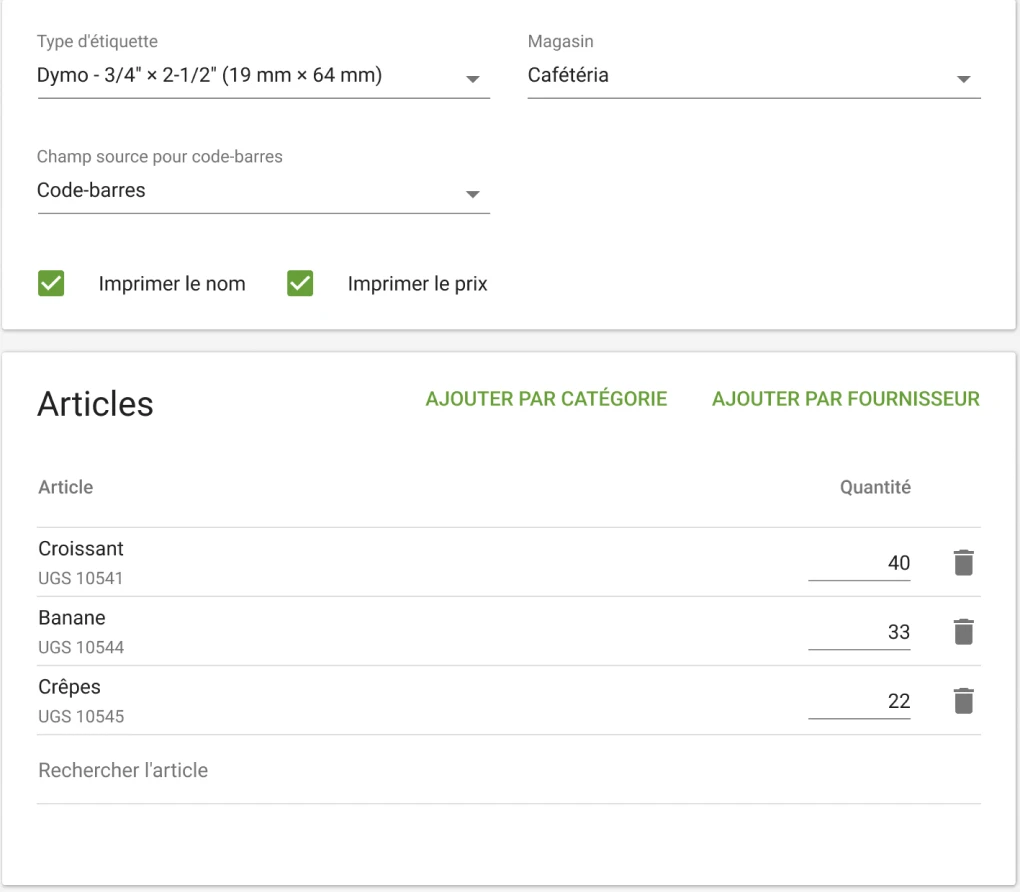Click the Imprimer le nom label
This screenshot has width=1020, height=892.
pyautogui.click(x=171, y=284)
